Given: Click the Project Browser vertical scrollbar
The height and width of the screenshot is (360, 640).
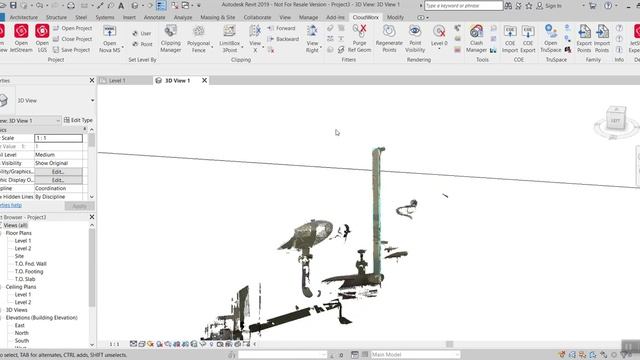Looking at the screenshot, I should pos(92,267).
